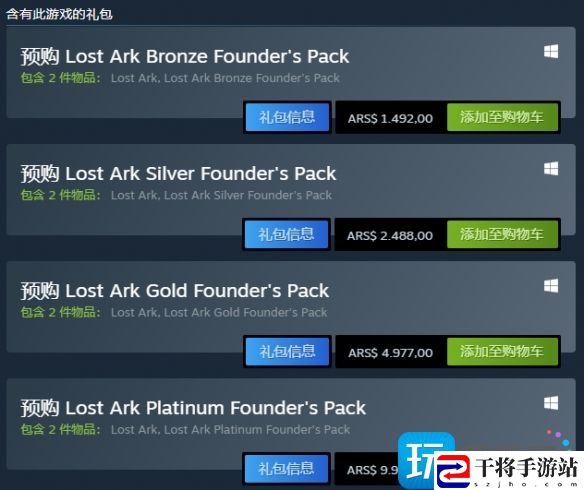Open 礼包信息 for Platinum Founder's Pack
This screenshot has height=490, width=584.
[x=286, y=469]
